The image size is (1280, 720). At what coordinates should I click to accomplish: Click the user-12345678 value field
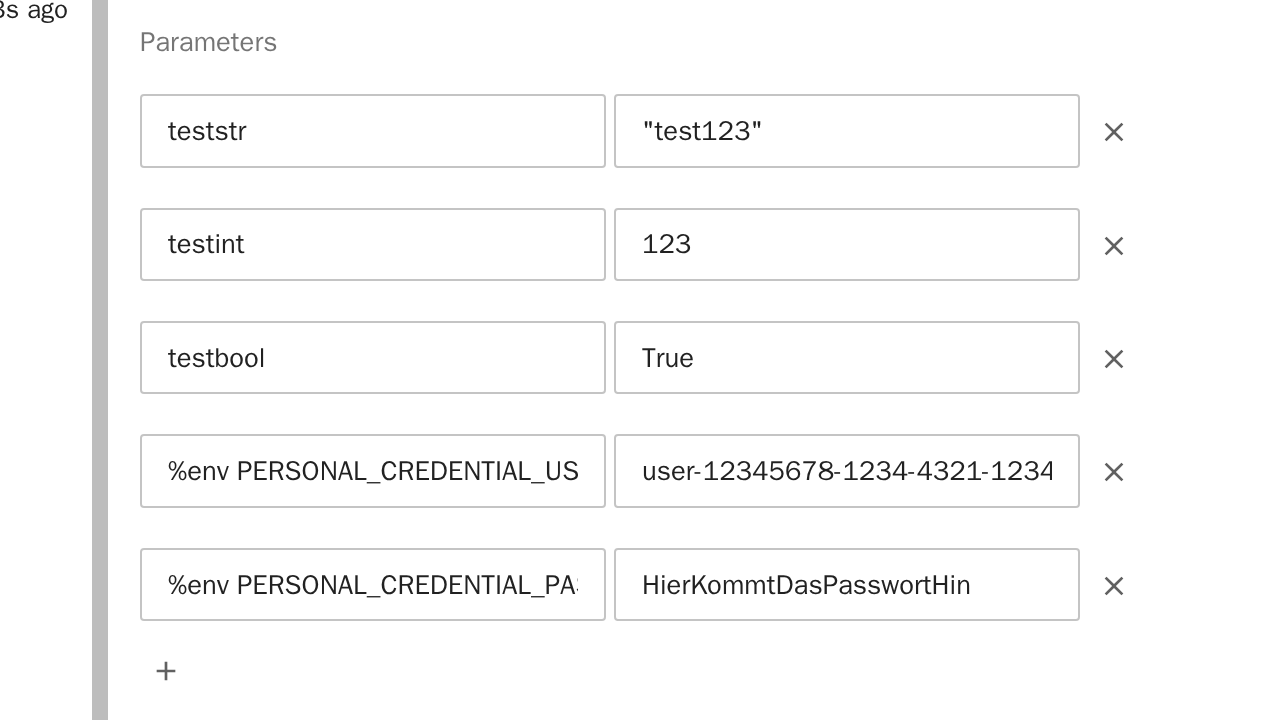point(846,471)
